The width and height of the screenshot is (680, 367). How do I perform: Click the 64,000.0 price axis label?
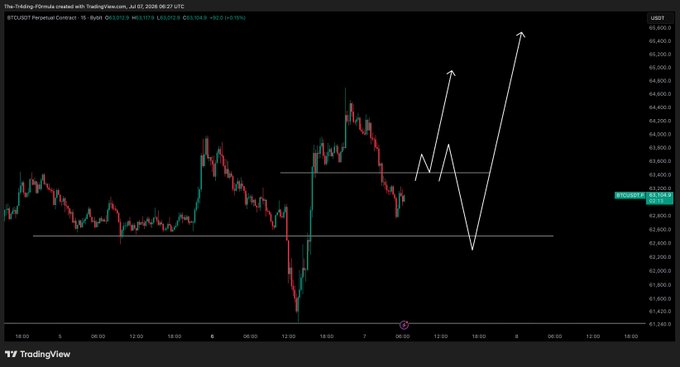tap(660, 134)
